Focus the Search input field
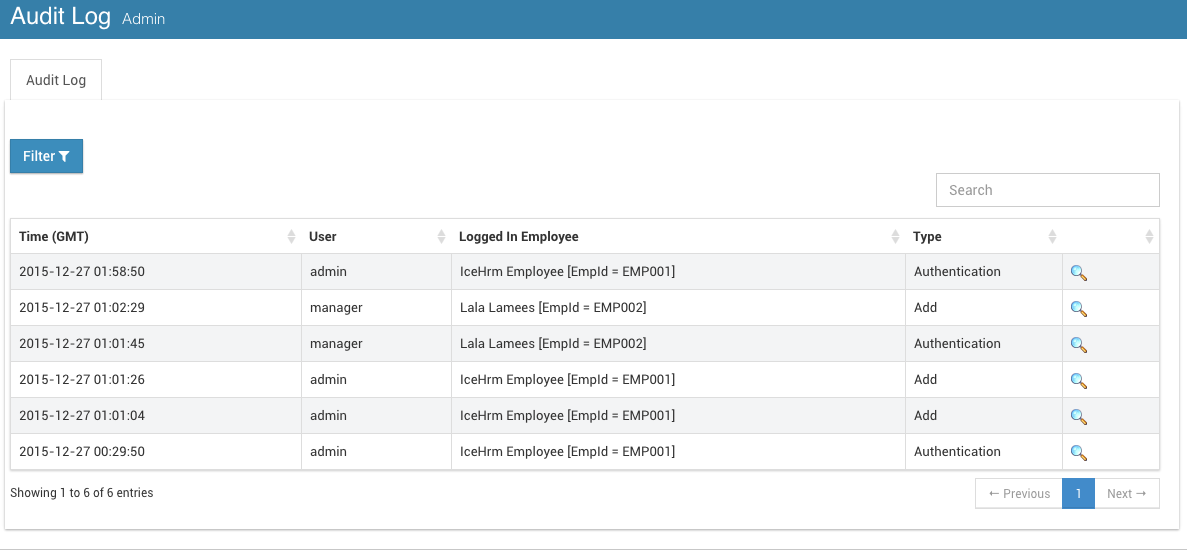This screenshot has width=1187, height=550. tap(1048, 190)
